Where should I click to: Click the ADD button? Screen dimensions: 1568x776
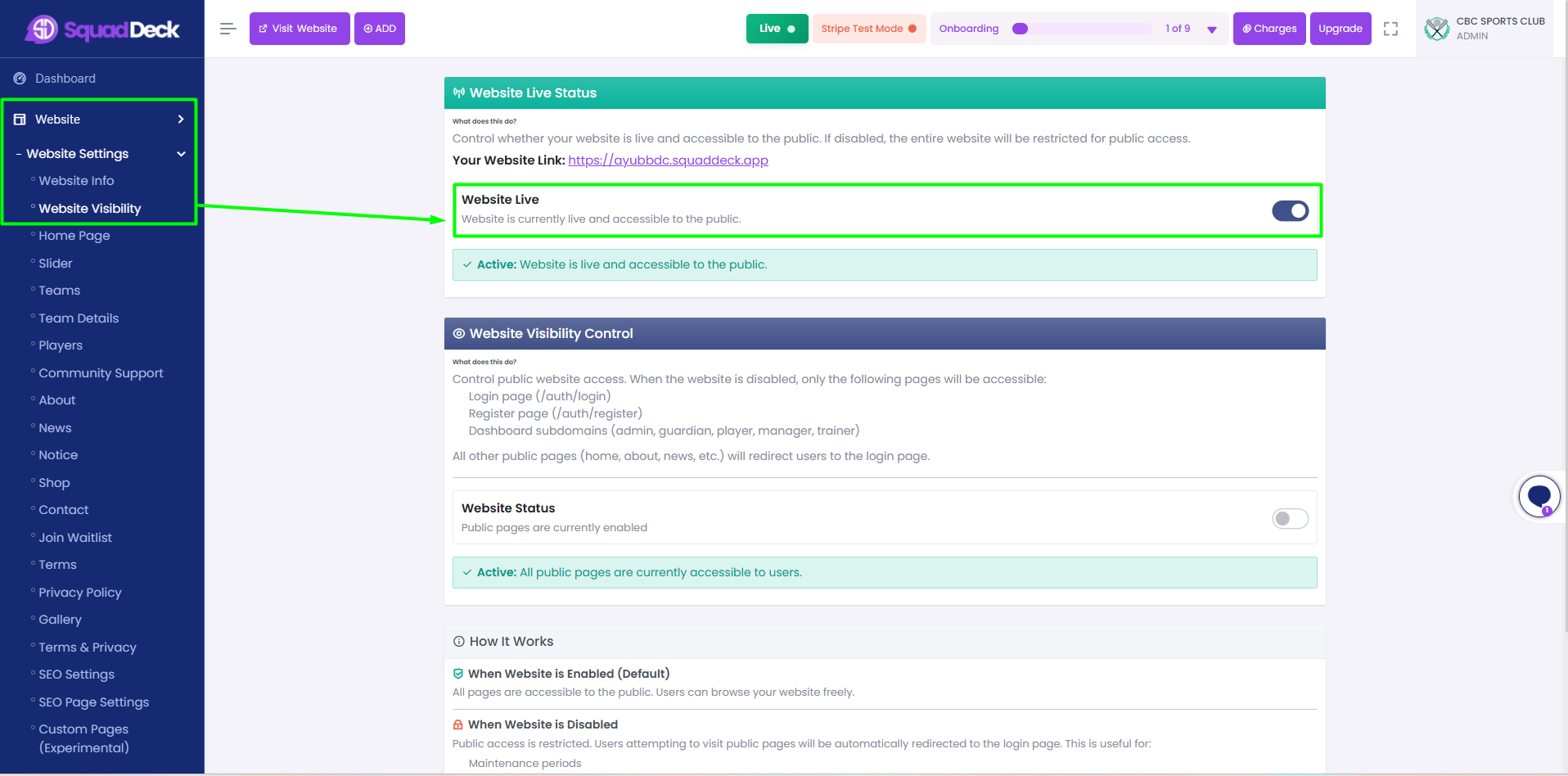[x=380, y=29]
